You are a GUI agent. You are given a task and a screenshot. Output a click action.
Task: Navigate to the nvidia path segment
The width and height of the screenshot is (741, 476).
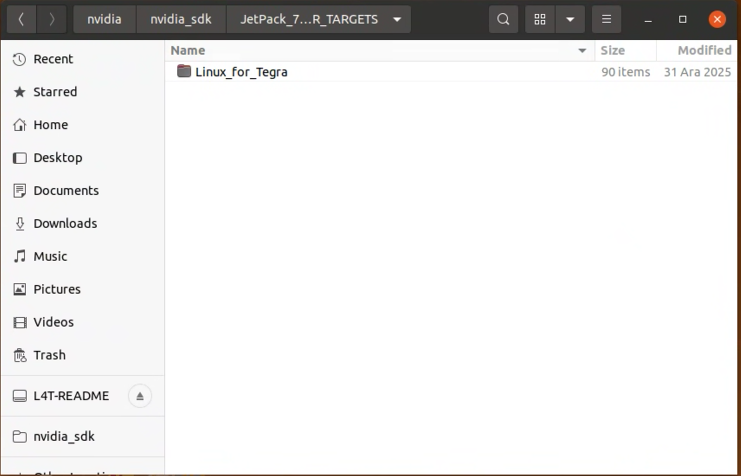pyautogui.click(x=104, y=19)
